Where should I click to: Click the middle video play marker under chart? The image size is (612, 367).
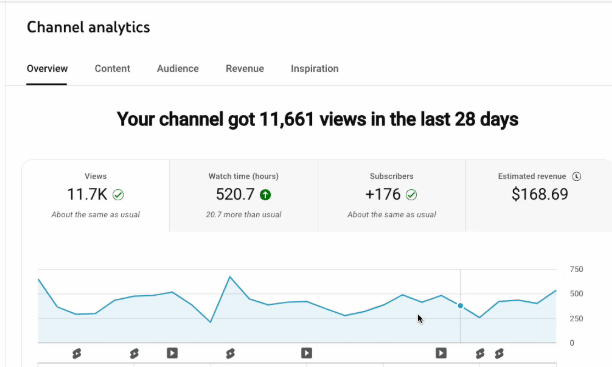coord(306,353)
